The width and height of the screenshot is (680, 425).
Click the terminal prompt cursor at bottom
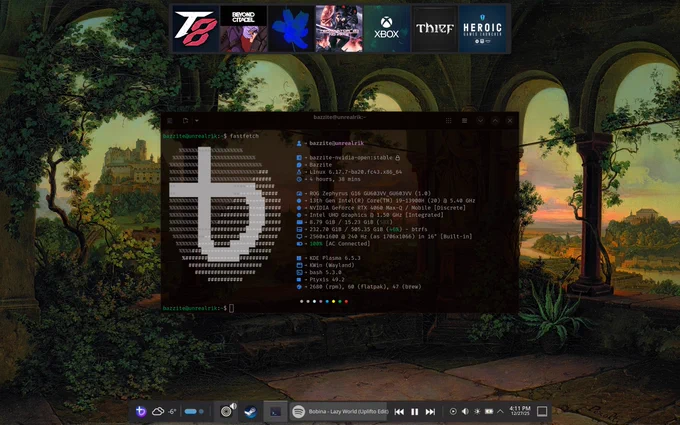pyautogui.click(x=232, y=308)
